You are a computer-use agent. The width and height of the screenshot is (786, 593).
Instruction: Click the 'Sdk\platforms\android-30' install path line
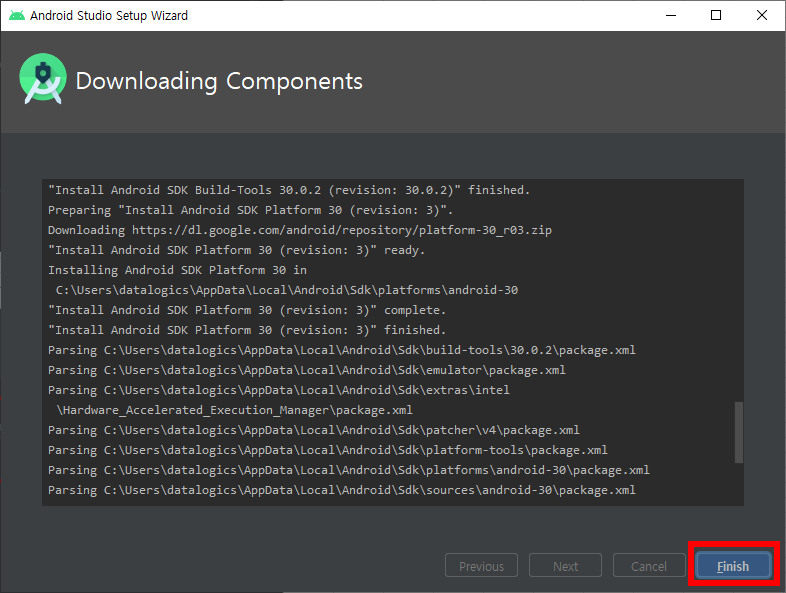[287, 290]
